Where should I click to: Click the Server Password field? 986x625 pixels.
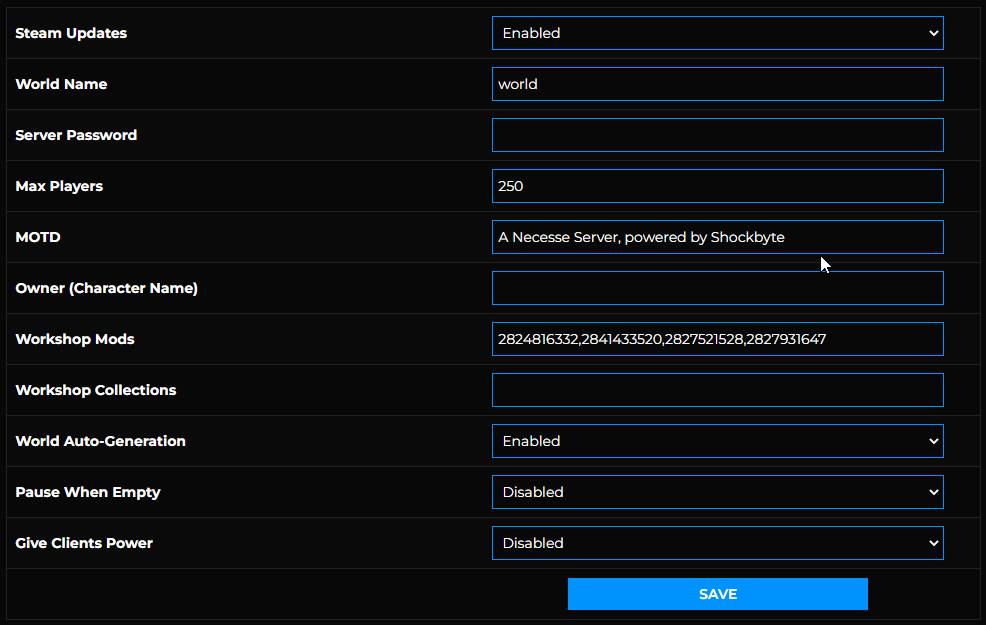click(717, 135)
